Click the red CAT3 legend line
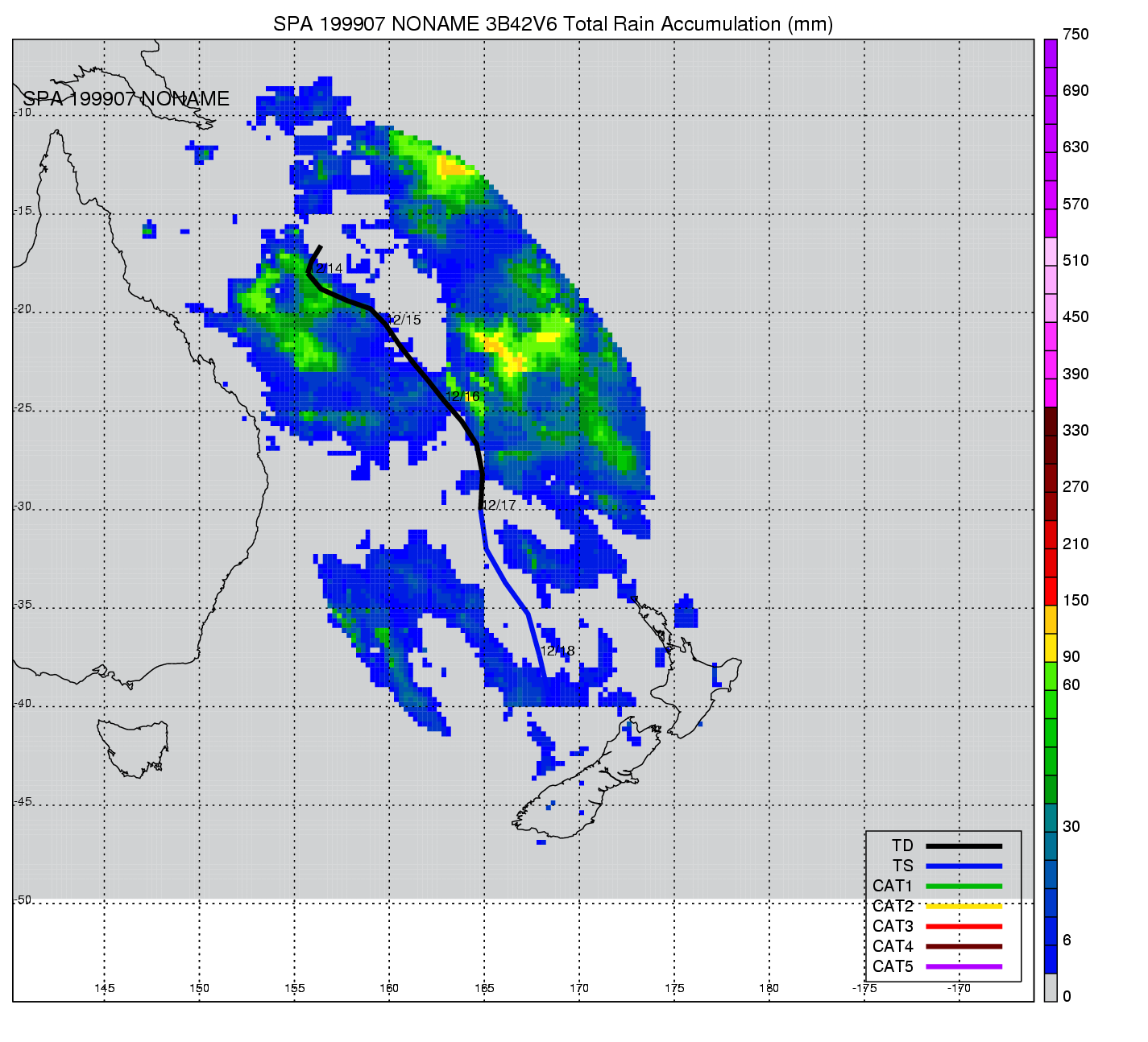Screen dimensions: 1148x1042 [x=964, y=927]
